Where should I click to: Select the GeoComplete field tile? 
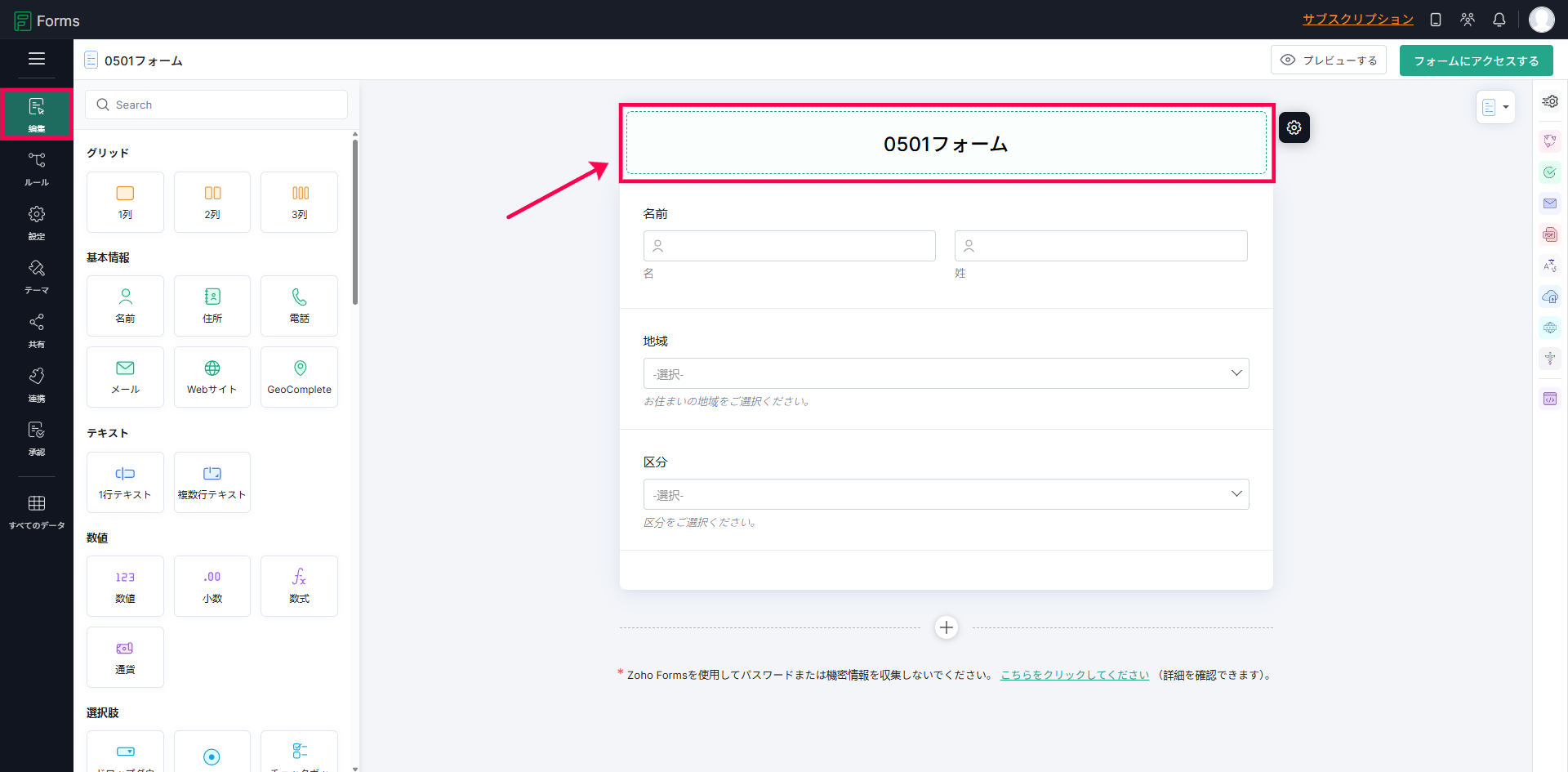coord(299,377)
